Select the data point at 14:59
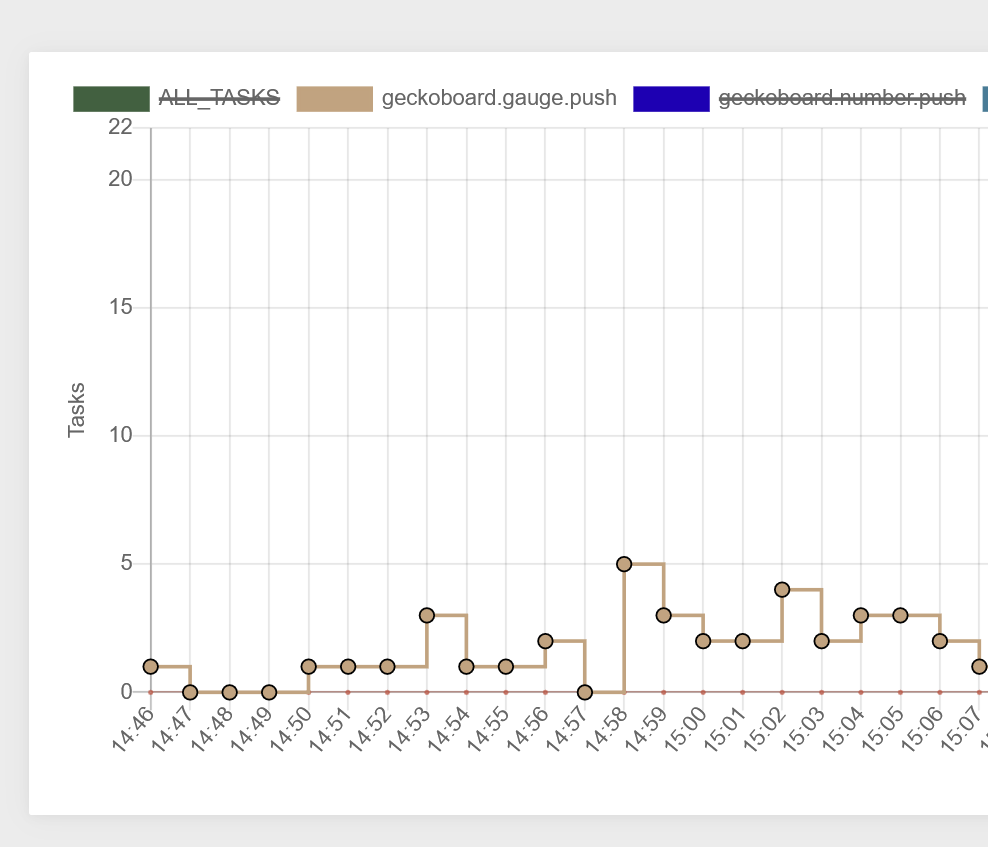988x847 pixels. [663, 615]
